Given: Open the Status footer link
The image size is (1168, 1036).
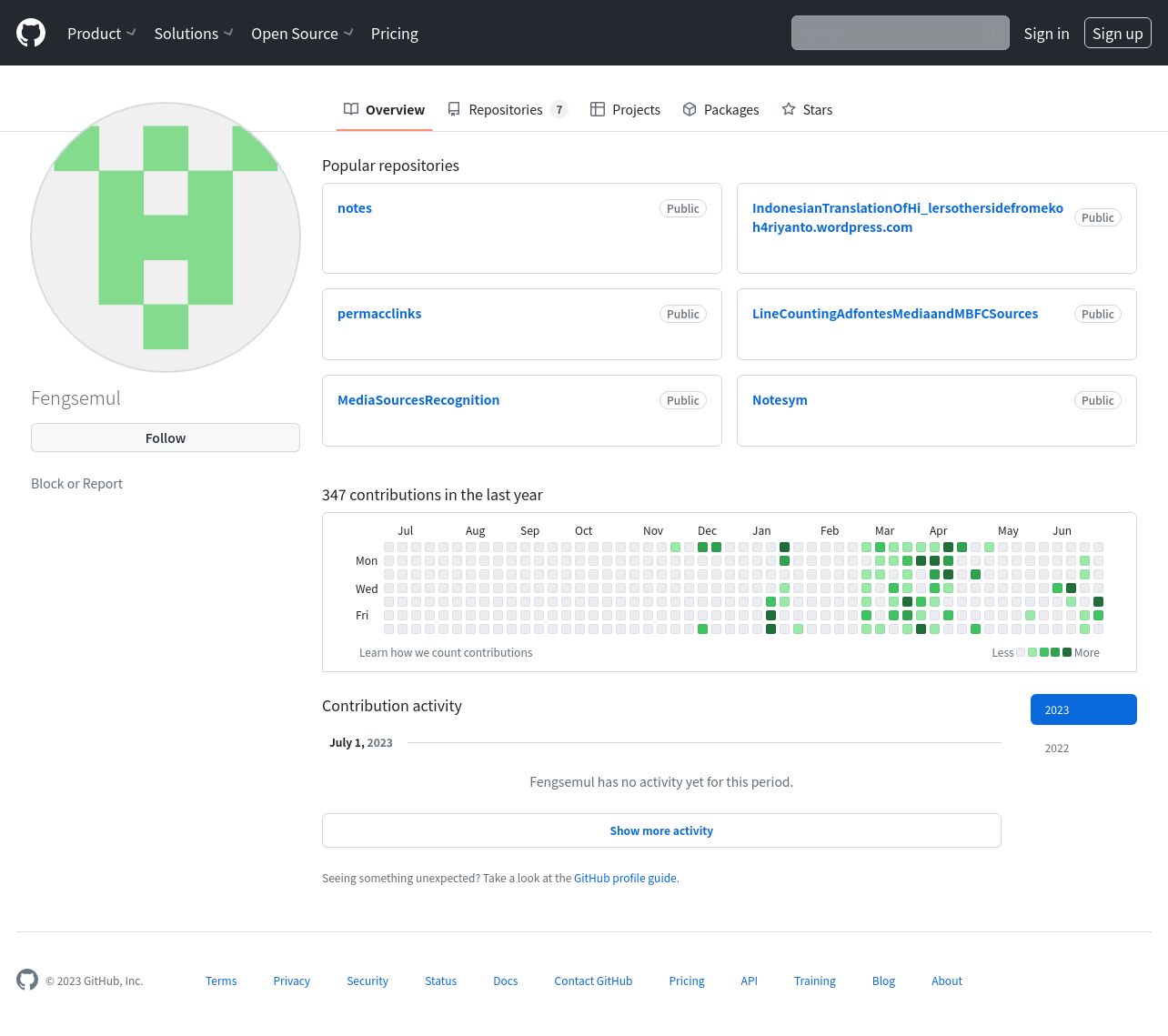Looking at the screenshot, I should [440, 981].
